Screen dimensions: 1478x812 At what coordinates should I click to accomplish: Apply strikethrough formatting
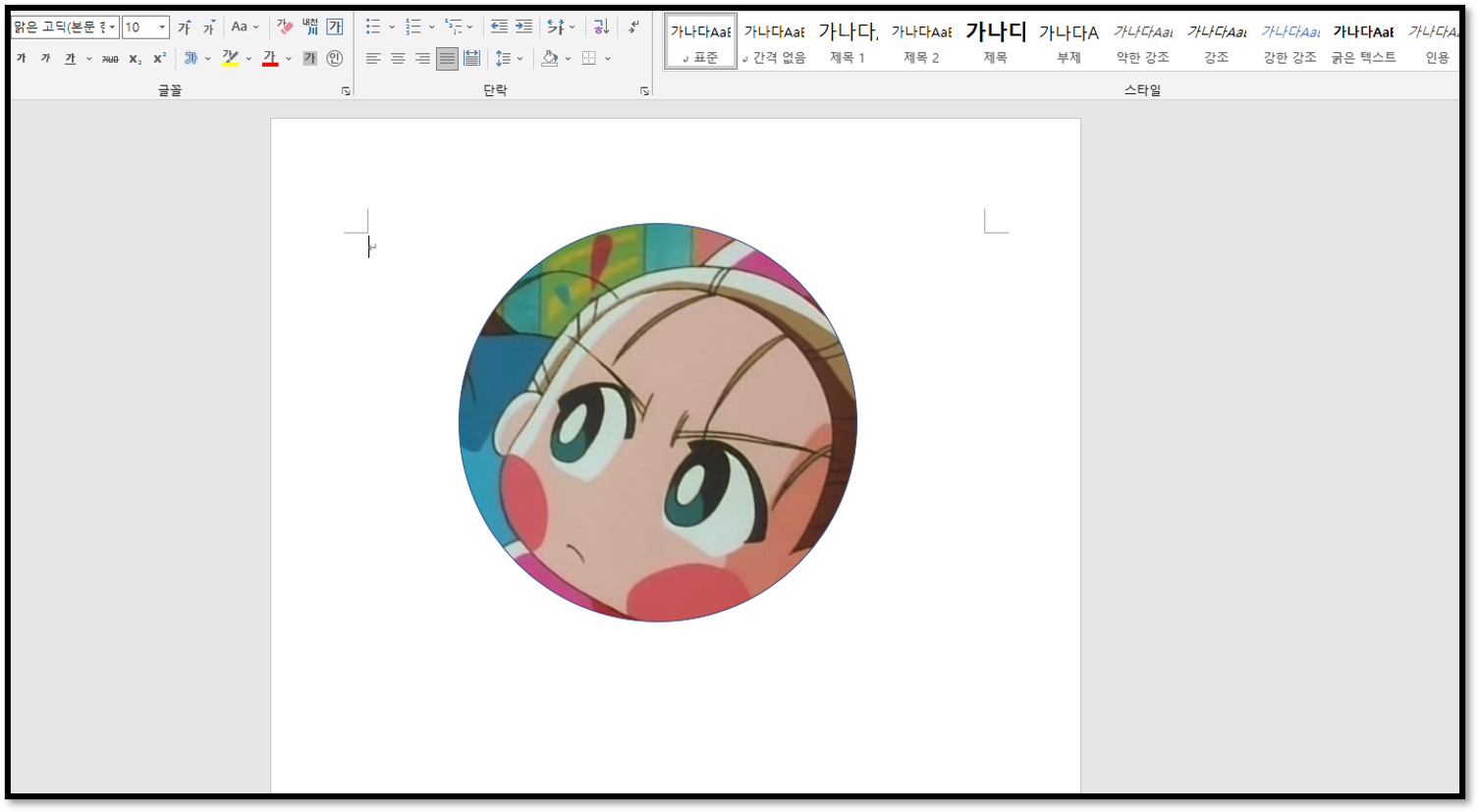pos(110,59)
